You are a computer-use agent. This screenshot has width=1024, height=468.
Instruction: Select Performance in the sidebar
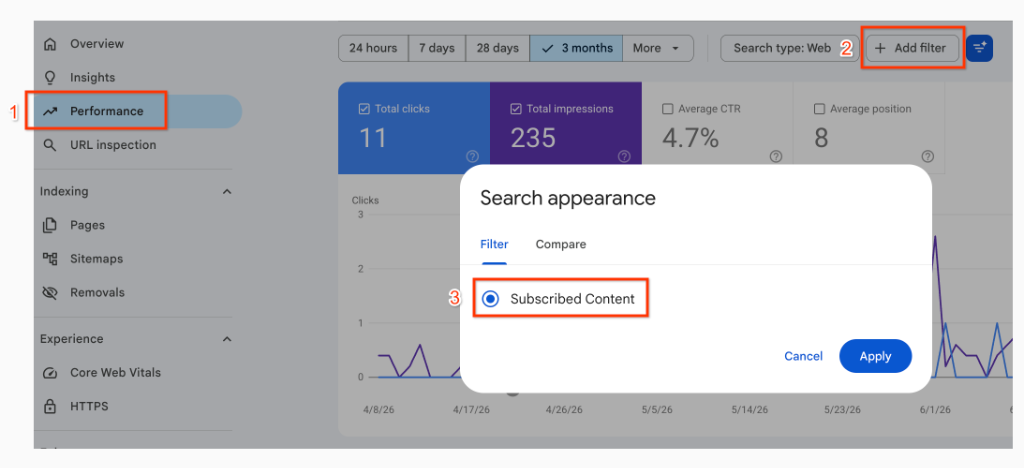tap(106, 111)
